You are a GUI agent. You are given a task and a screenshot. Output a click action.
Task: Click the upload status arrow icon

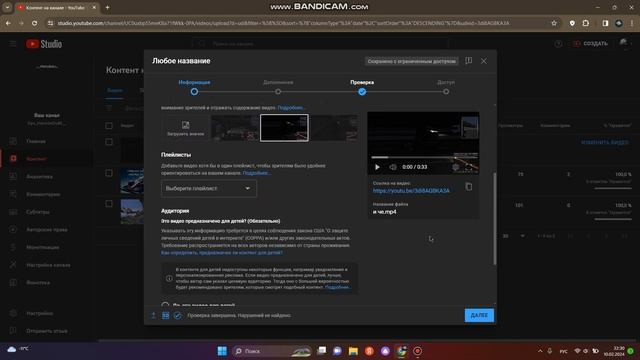click(153, 316)
